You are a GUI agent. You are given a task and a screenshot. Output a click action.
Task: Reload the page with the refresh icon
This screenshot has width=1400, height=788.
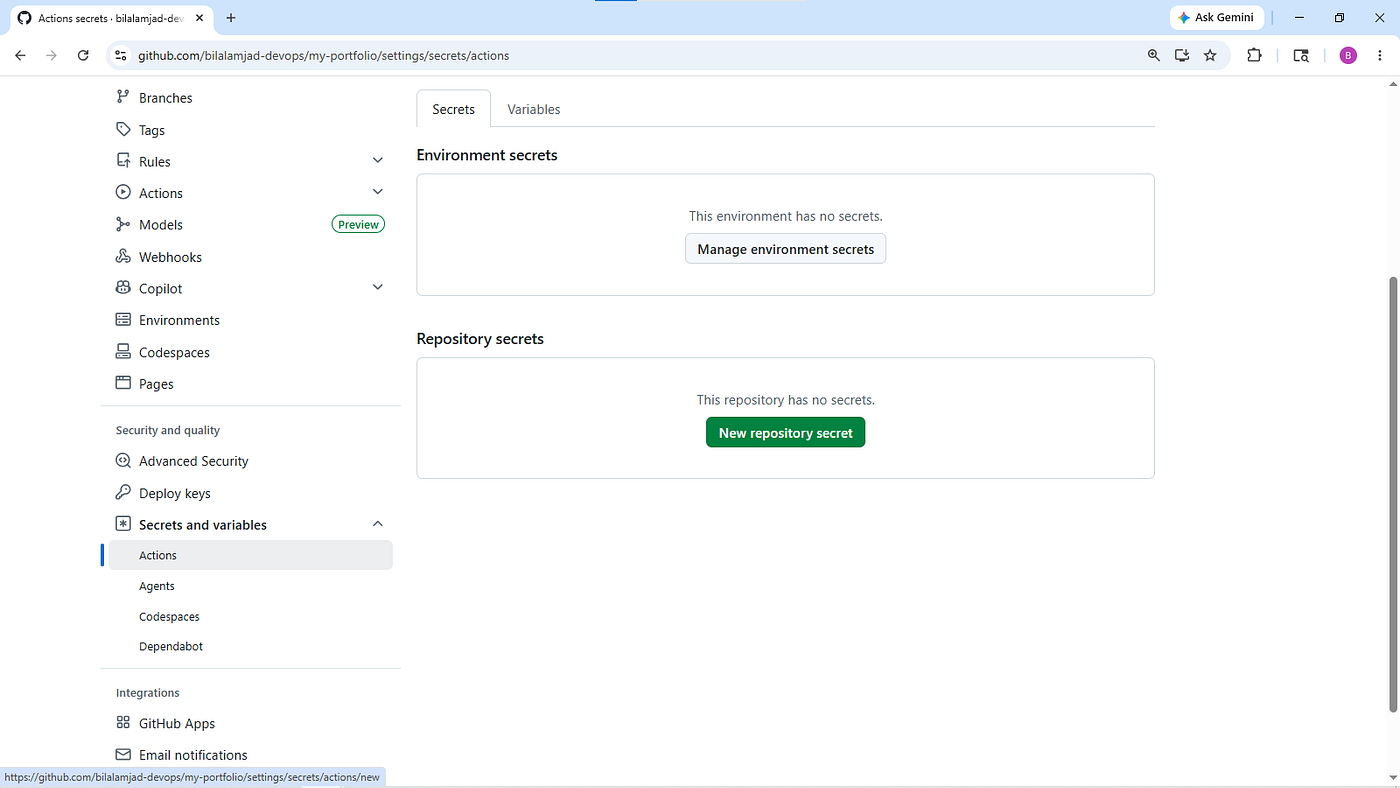tap(83, 56)
